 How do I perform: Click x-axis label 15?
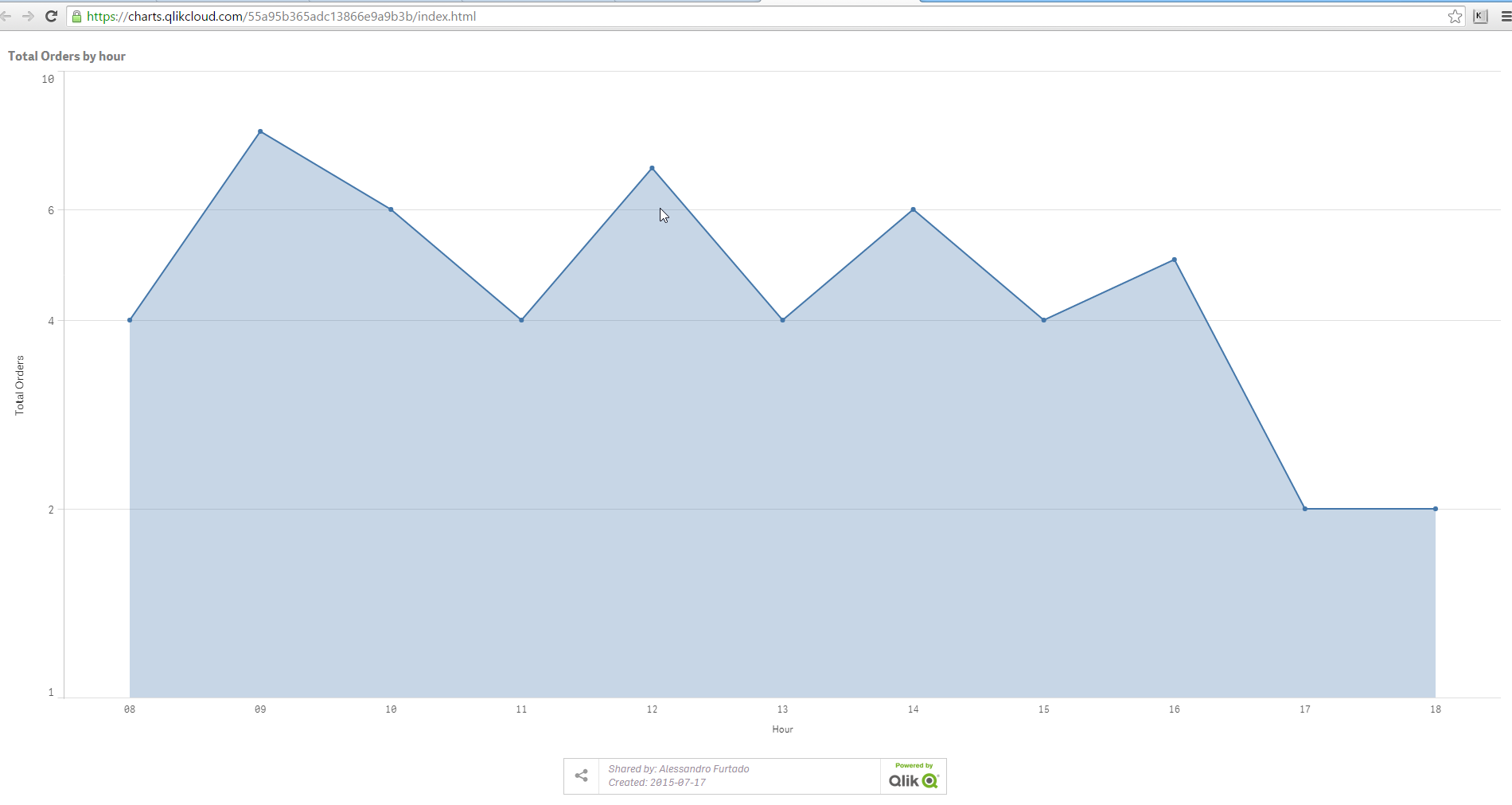click(x=1043, y=709)
